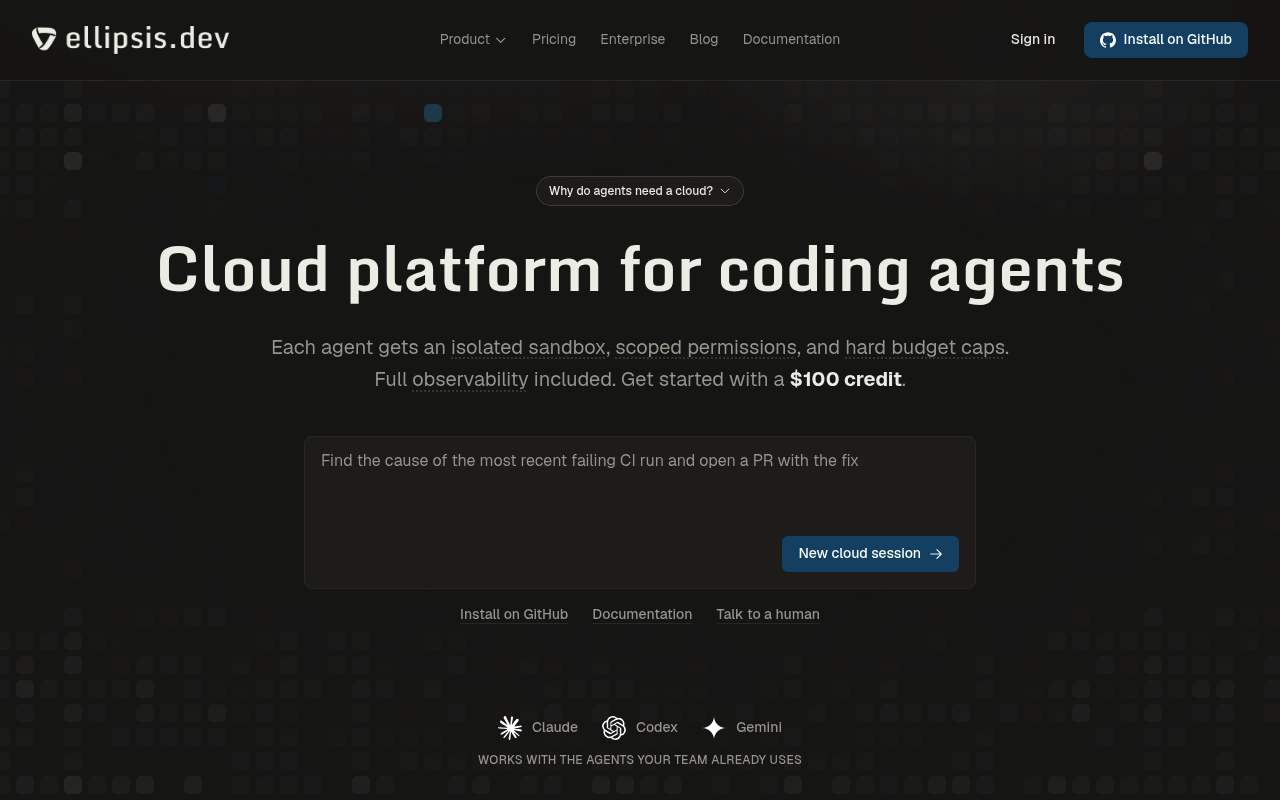Viewport: 1280px width, 800px height.
Task: Click the '$100 credit' bold text
Action: [x=846, y=380]
